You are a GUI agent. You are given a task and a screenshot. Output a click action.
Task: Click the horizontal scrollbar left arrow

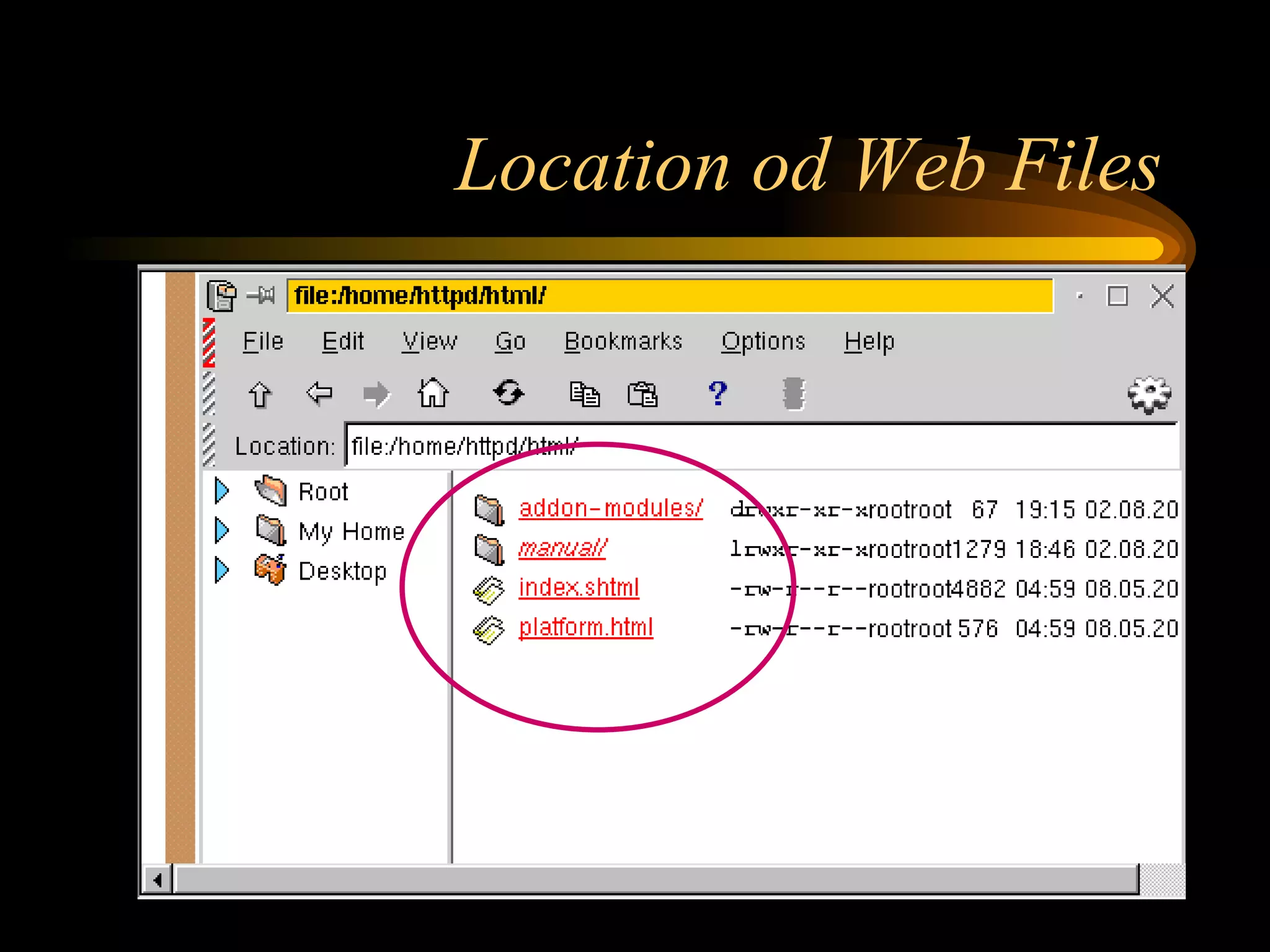pyautogui.click(x=158, y=880)
